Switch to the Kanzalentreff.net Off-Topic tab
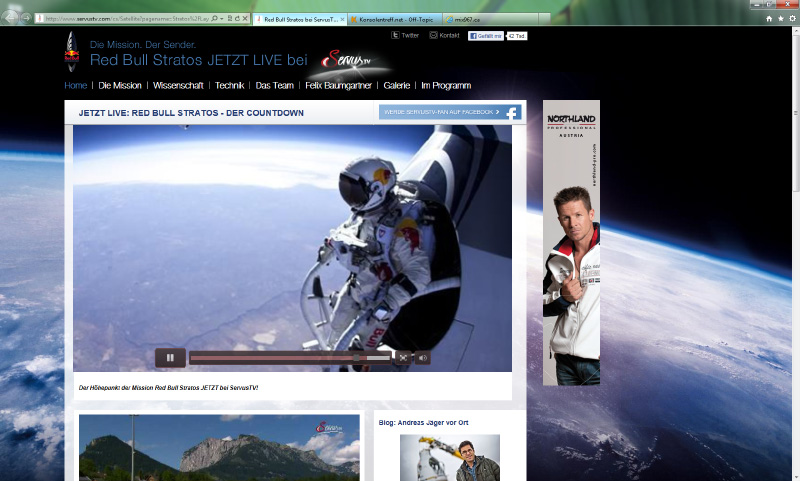The image size is (800, 481). [x=395, y=19]
